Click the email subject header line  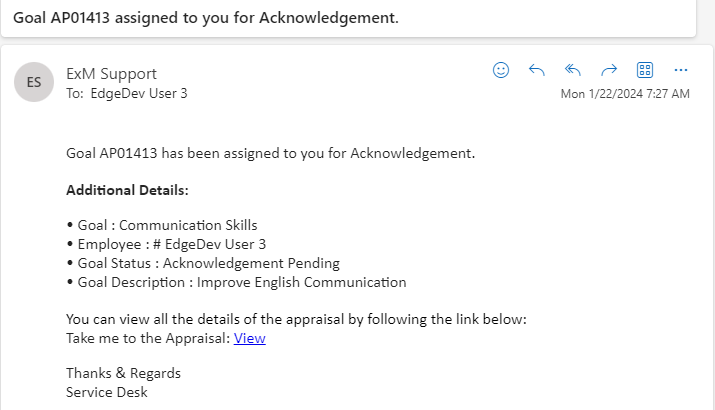(x=205, y=17)
